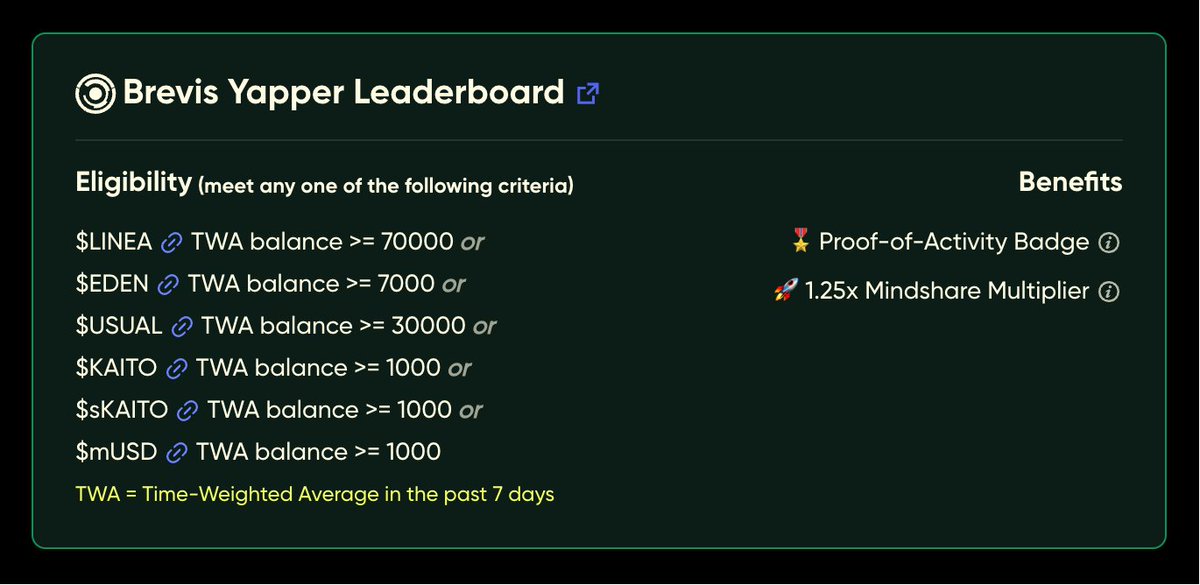This screenshot has height=585, width=1200.
Task: Open the chain link icon next to $KAITO
Action: tap(176, 368)
